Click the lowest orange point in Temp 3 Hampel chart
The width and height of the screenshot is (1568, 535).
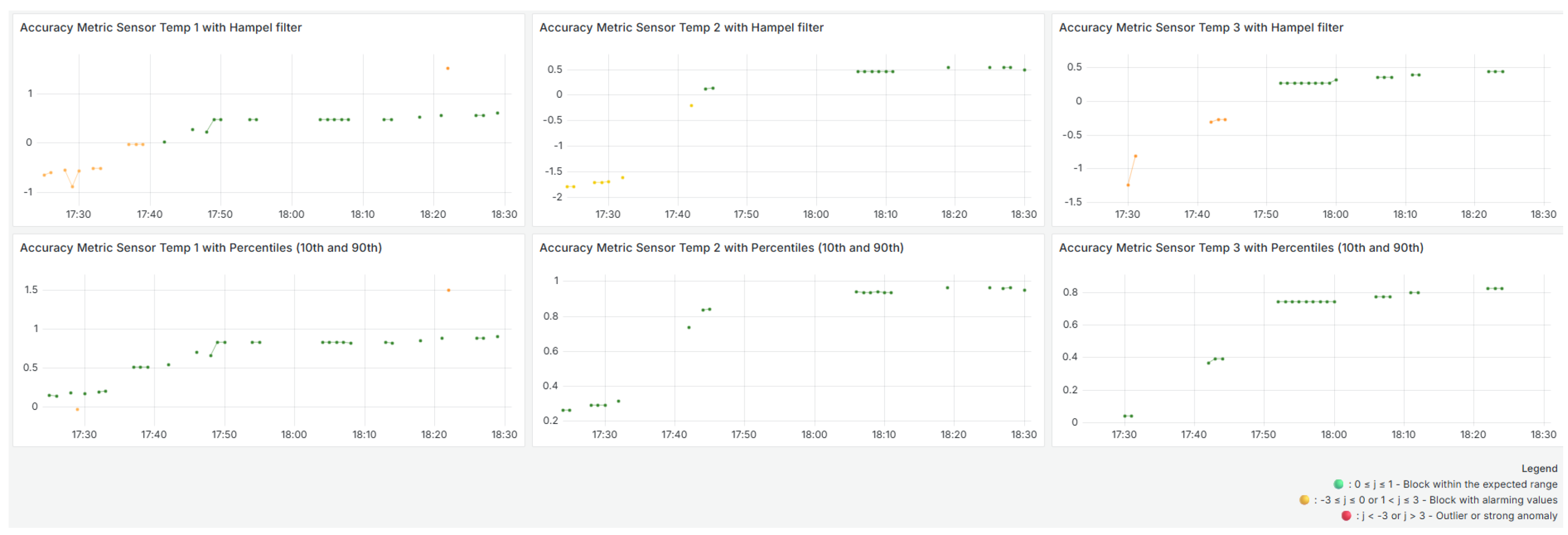(x=1128, y=185)
